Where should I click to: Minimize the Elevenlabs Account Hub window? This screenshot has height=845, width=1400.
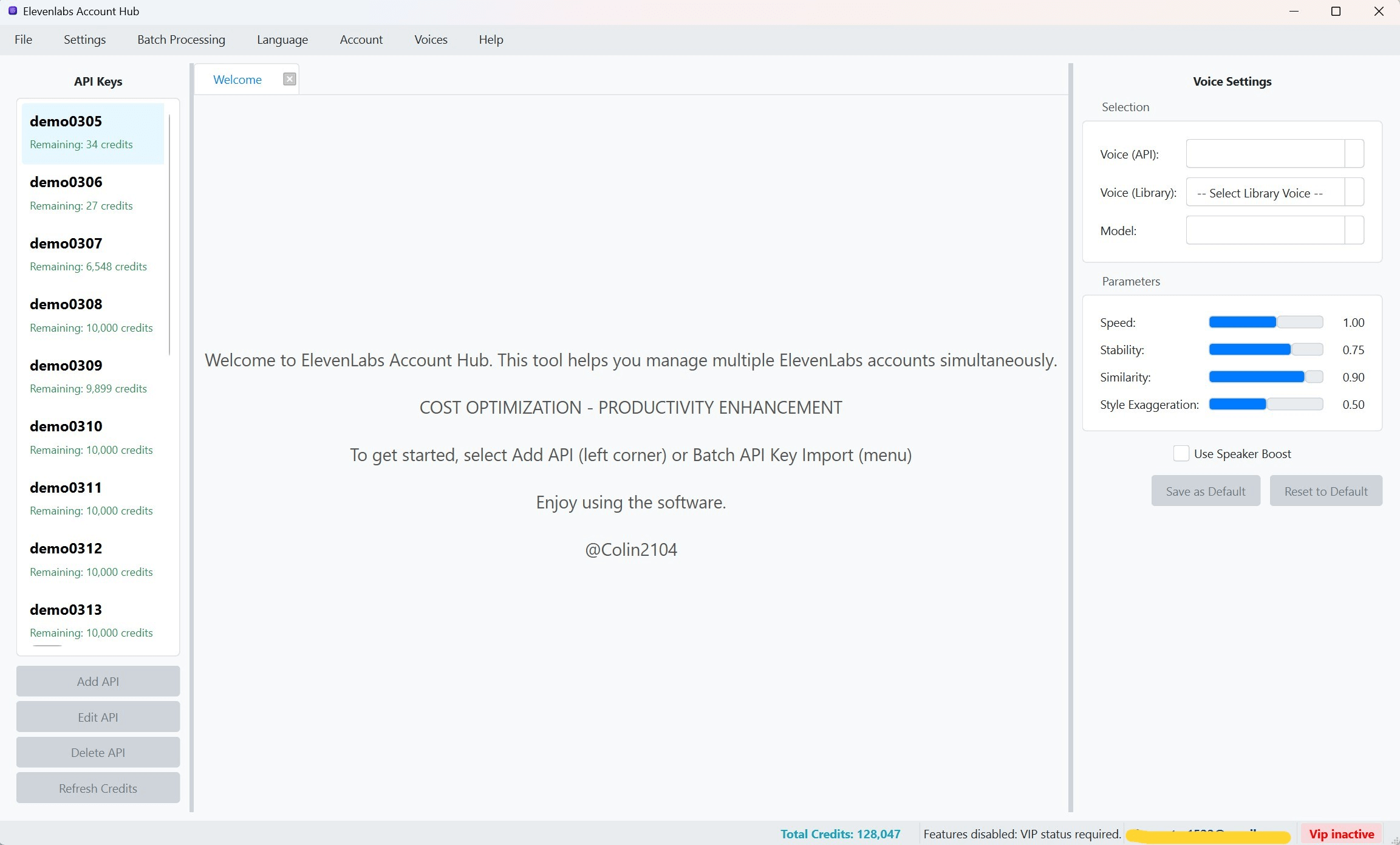[1294, 12]
